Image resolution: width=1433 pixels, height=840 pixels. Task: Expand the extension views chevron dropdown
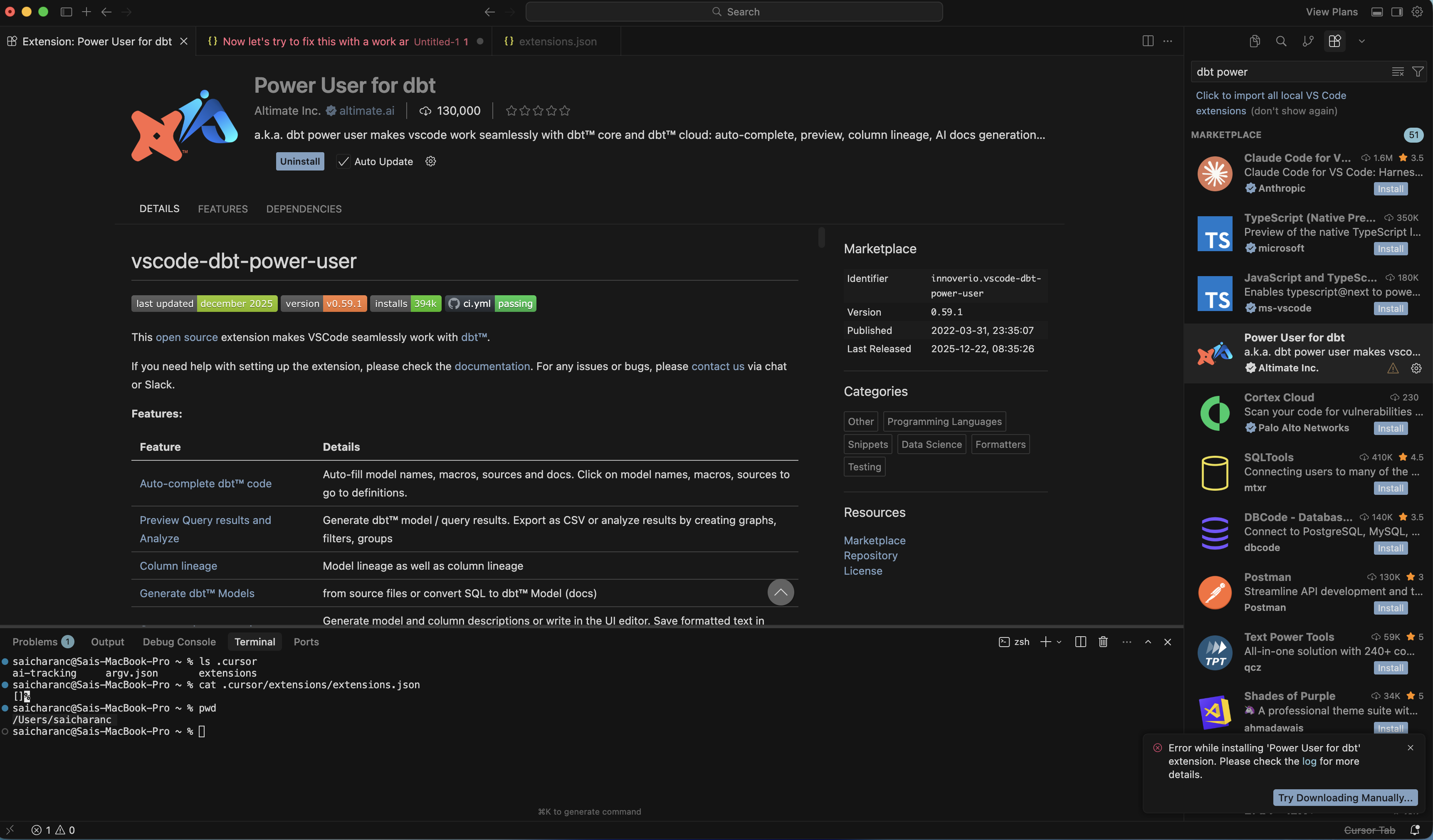point(1361,41)
